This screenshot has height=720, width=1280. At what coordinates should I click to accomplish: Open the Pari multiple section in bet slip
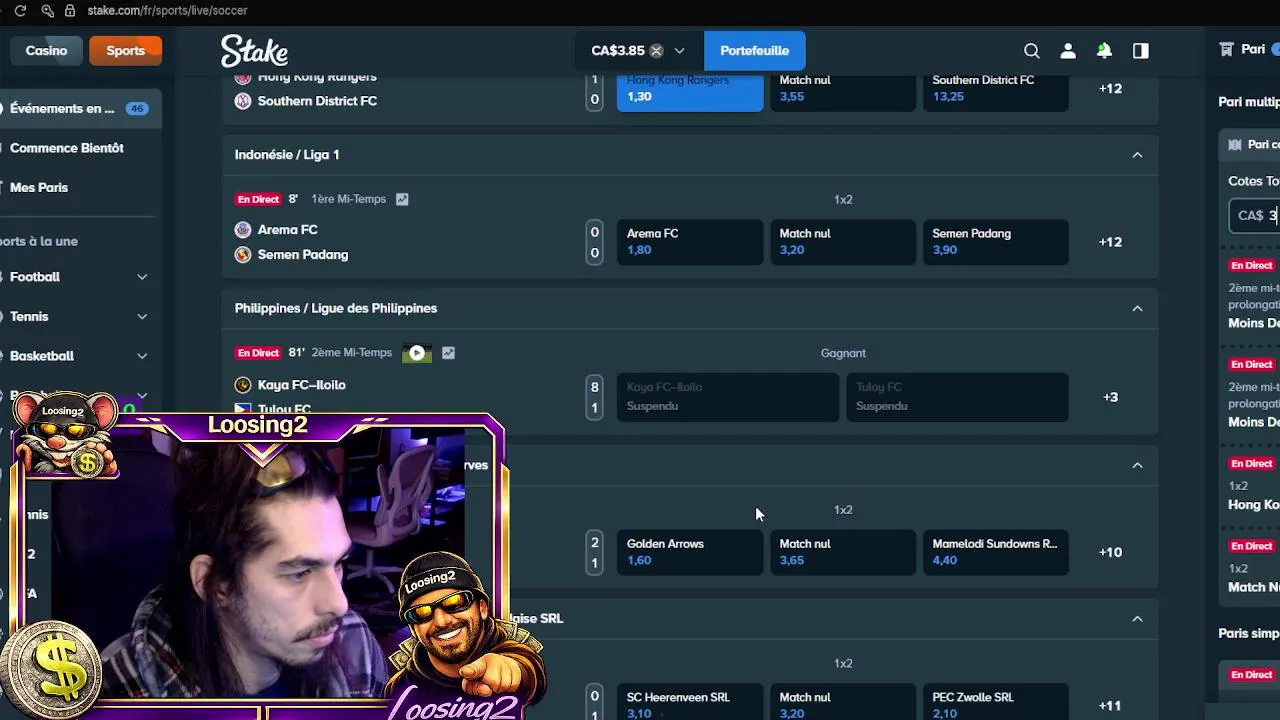pos(1249,102)
